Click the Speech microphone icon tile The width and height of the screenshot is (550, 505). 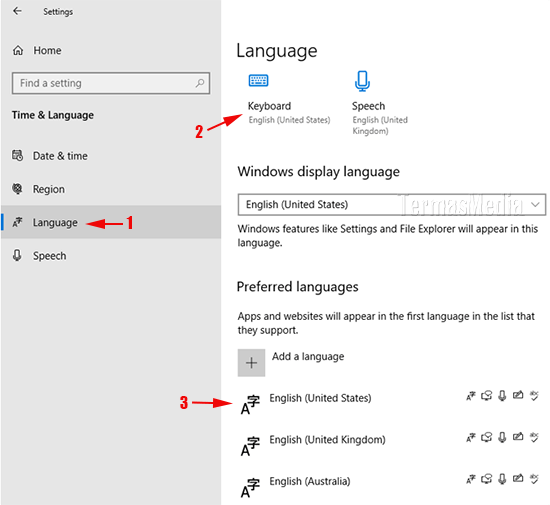(362, 81)
